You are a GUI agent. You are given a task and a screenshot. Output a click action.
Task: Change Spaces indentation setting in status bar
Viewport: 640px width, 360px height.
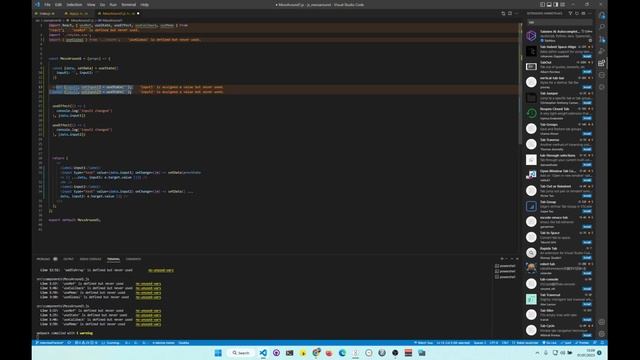tap(480, 343)
